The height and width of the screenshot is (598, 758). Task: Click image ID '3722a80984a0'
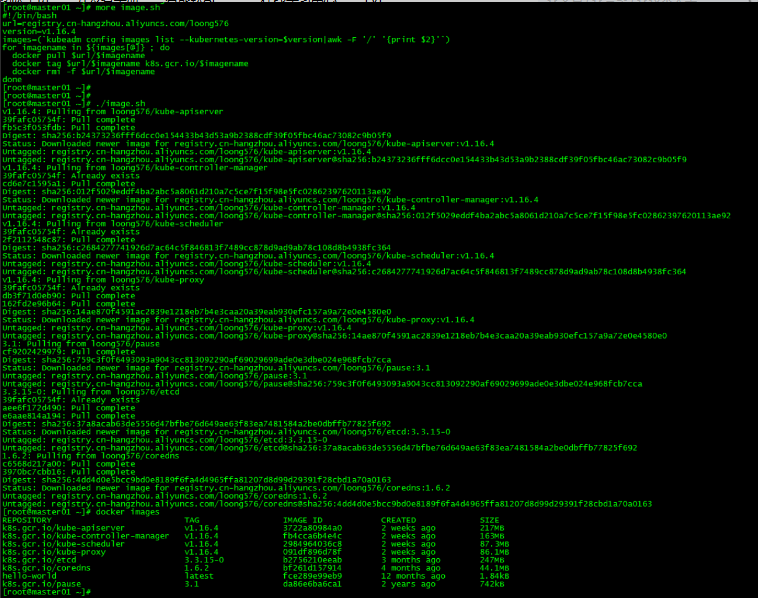(312, 528)
